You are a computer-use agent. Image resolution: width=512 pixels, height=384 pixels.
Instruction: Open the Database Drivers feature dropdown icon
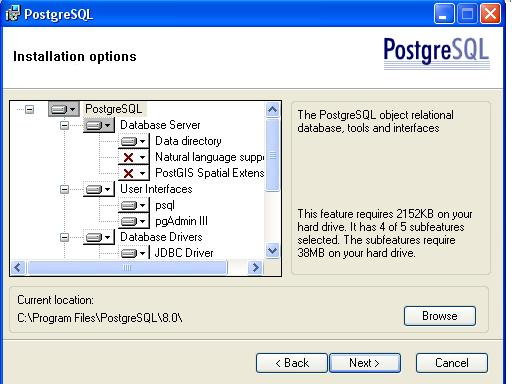99,237
